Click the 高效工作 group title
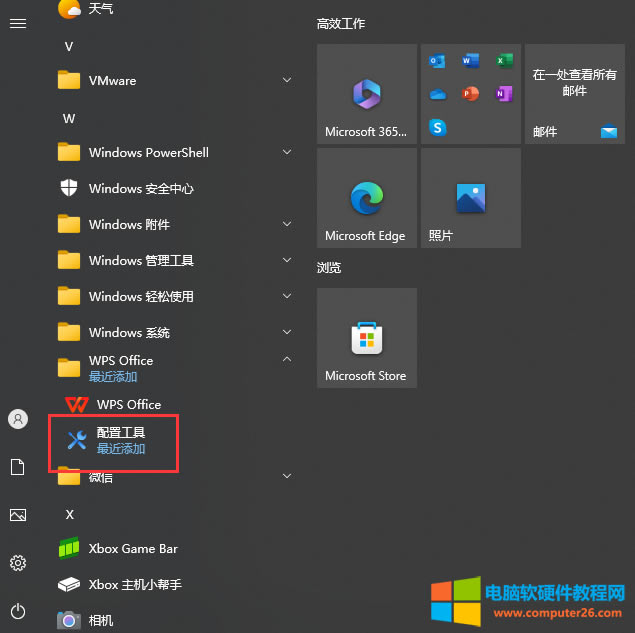Viewport: 635px width, 633px height. [341, 23]
